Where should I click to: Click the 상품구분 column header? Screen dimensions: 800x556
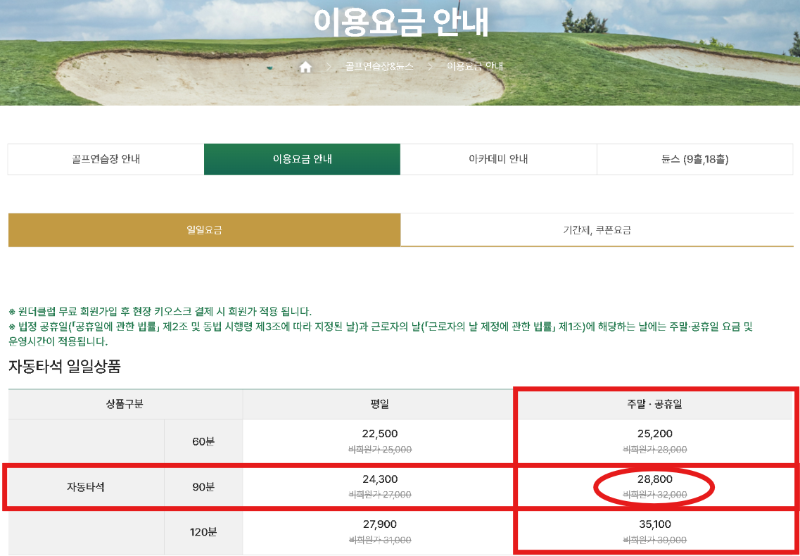125,405
